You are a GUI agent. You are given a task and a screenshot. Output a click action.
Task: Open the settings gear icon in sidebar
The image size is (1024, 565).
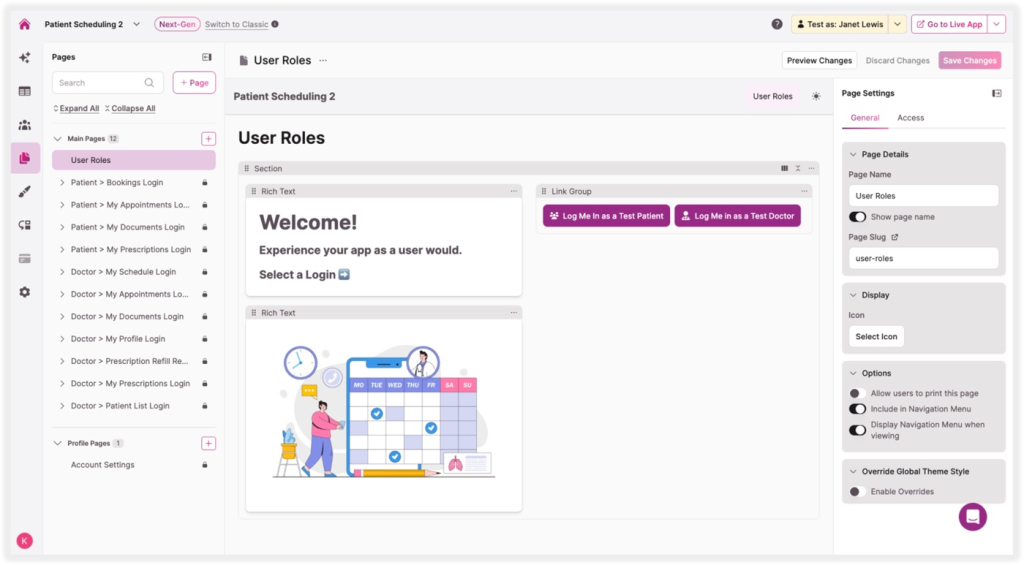click(x=25, y=292)
